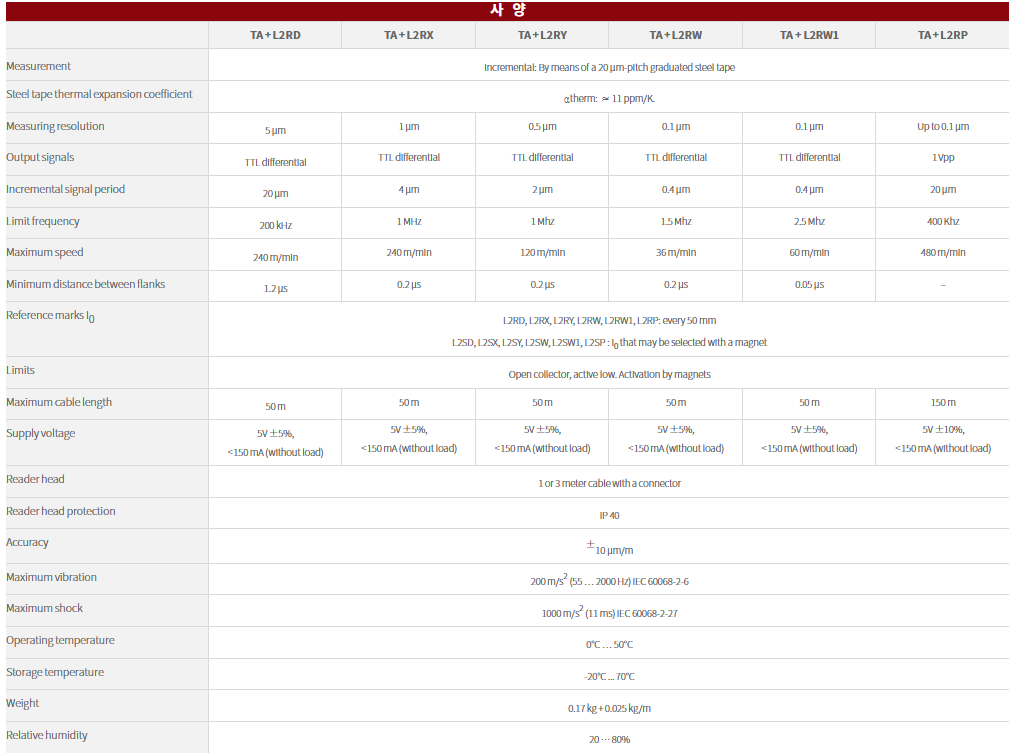Click the '36 m/min' maximum speed value
Screen dimensions: 1015x756
tap(675, 252)
